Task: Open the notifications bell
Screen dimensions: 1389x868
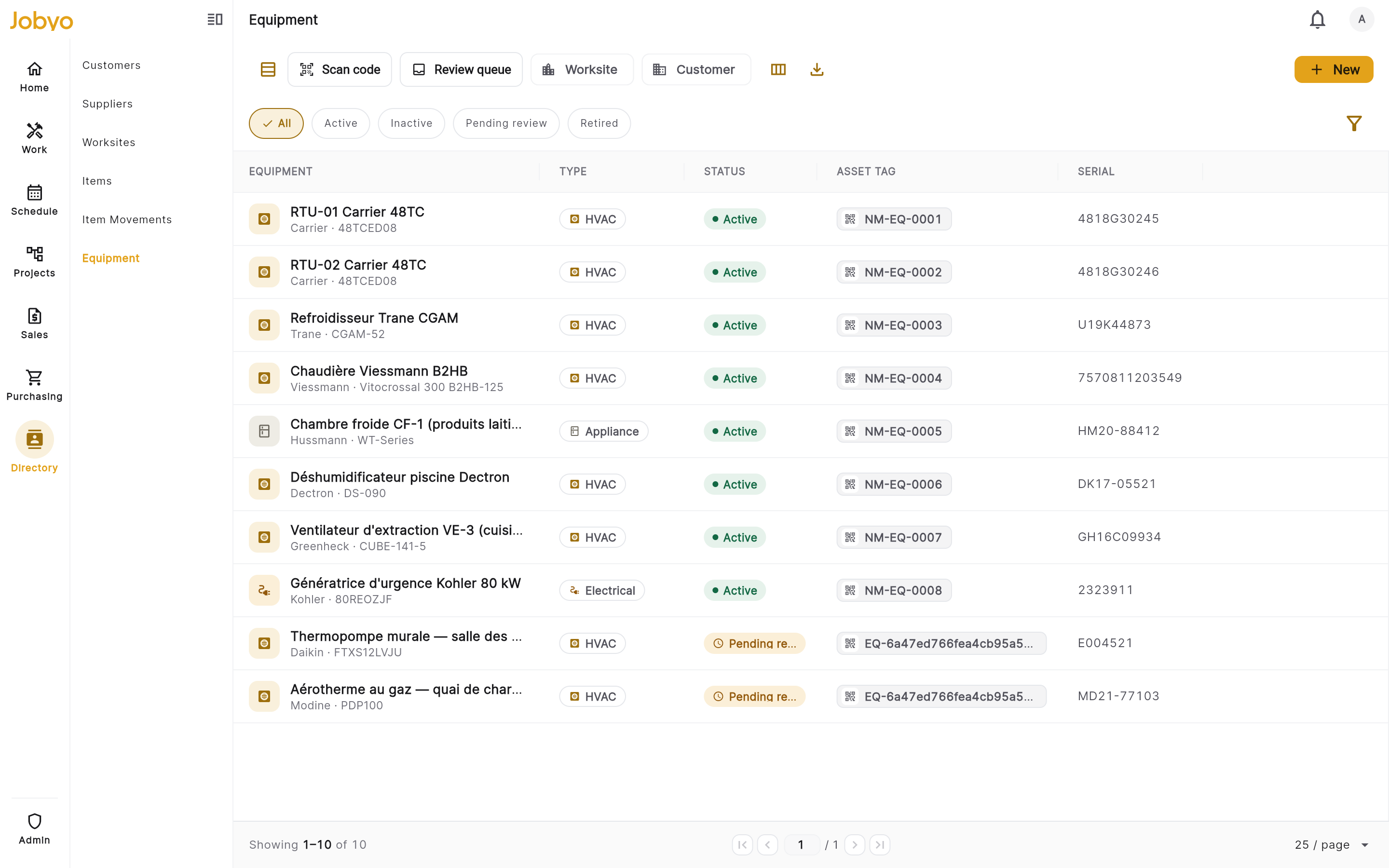Action: click(1317, 19)
